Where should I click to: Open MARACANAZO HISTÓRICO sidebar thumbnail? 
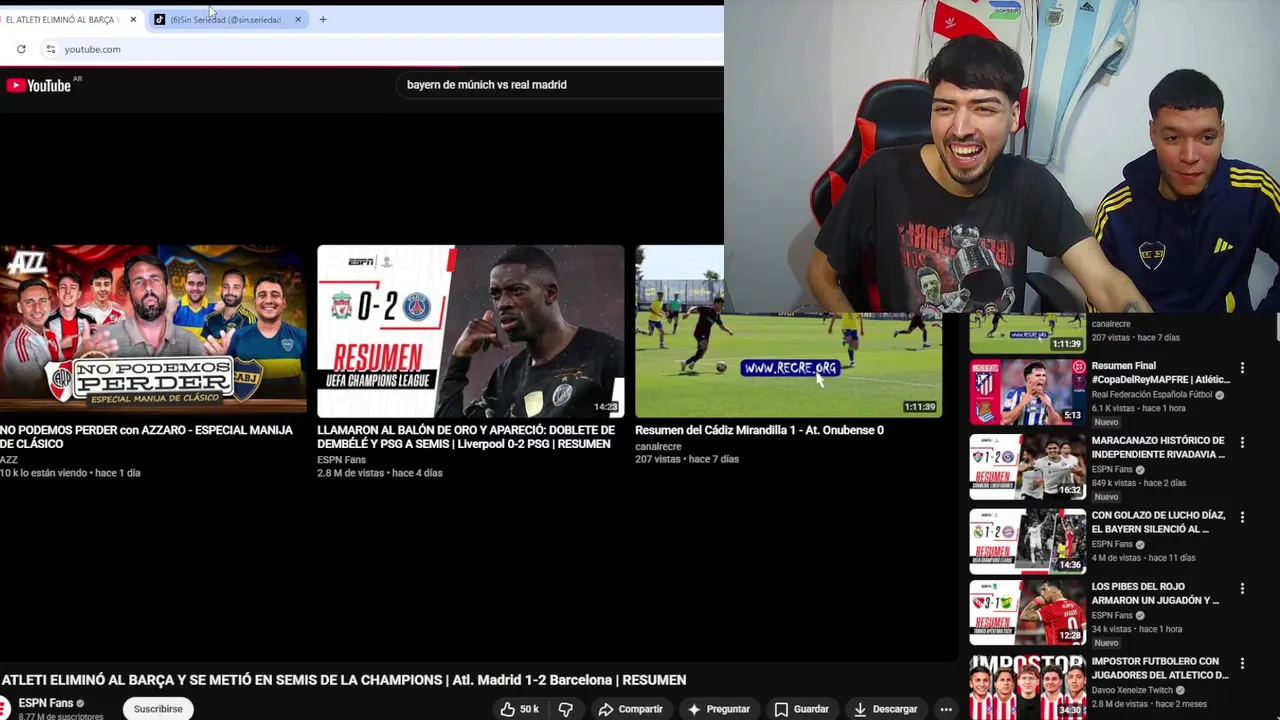pos(1027,467)
